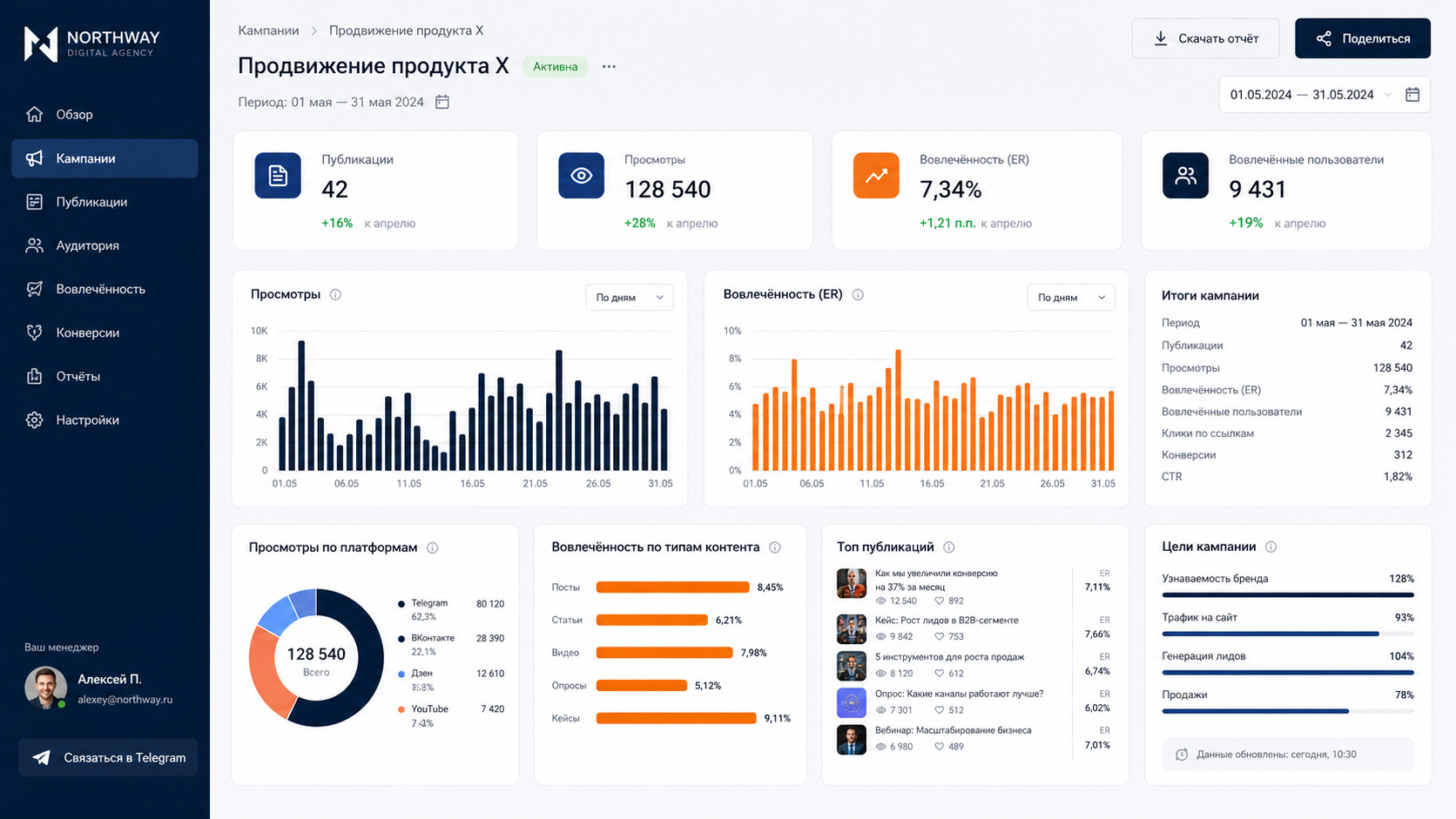The height and width of the screenshot is (819, 1456).
Task: Click the Отчёты sidebar icon
Action: point(35,376)
